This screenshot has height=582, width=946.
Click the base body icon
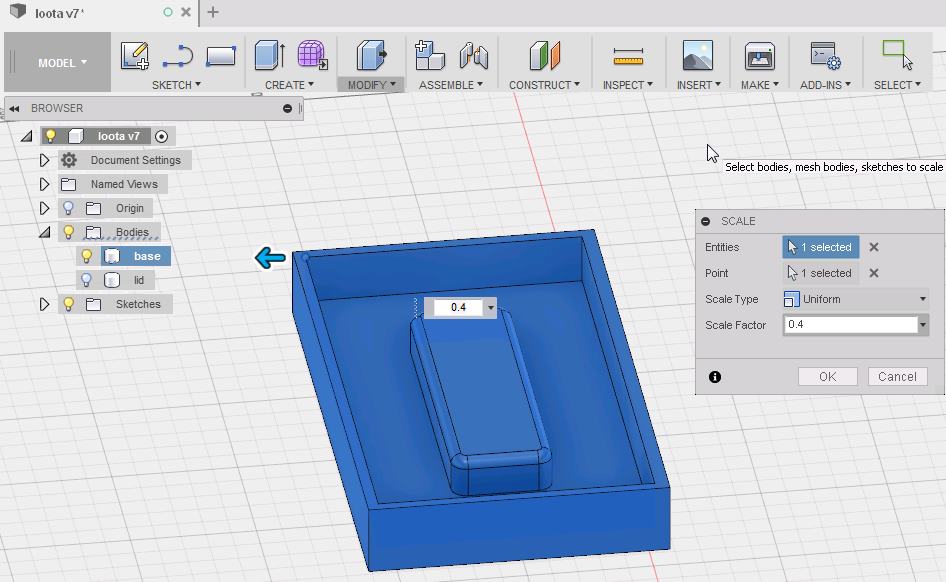click(112, 256)
